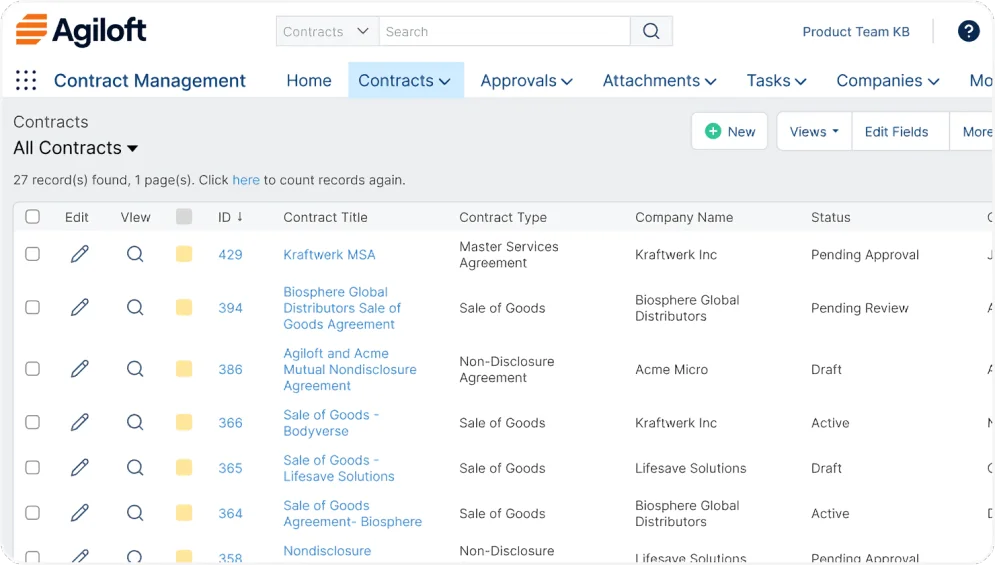This screenshot has height=565, width=995.
Task: Click yellow color flag for contract 366
Action: pos(184,422)
